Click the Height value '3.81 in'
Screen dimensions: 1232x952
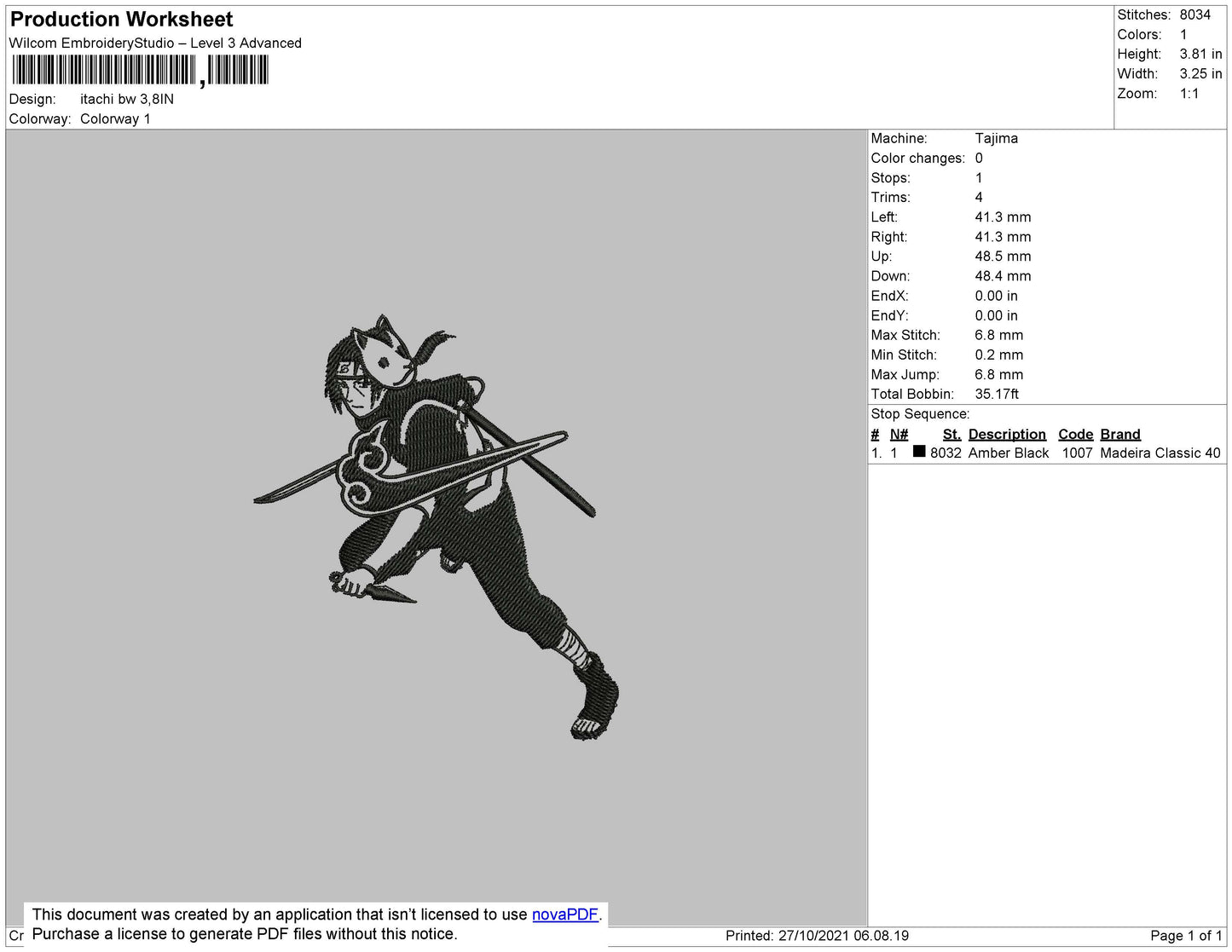click(1200, 55)
